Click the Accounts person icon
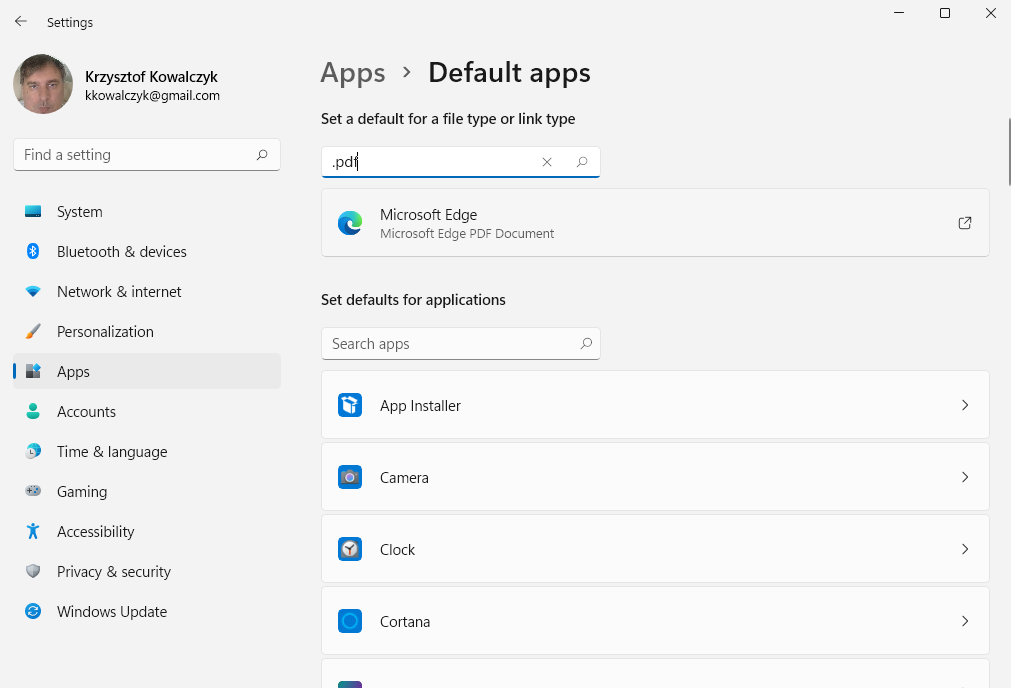This screenshot has height=688, width=1011. (x=33, y=411)
